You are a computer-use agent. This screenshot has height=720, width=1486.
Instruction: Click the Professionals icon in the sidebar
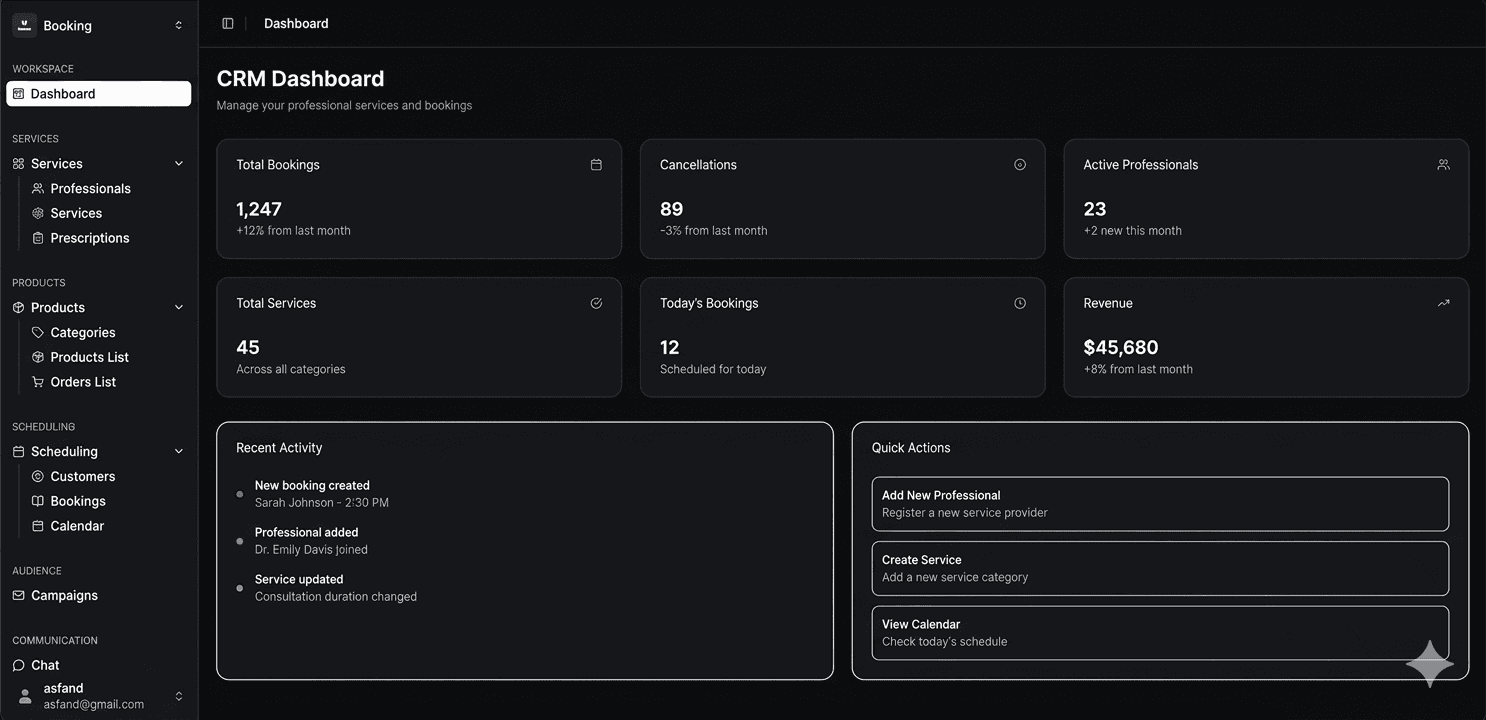37,188
